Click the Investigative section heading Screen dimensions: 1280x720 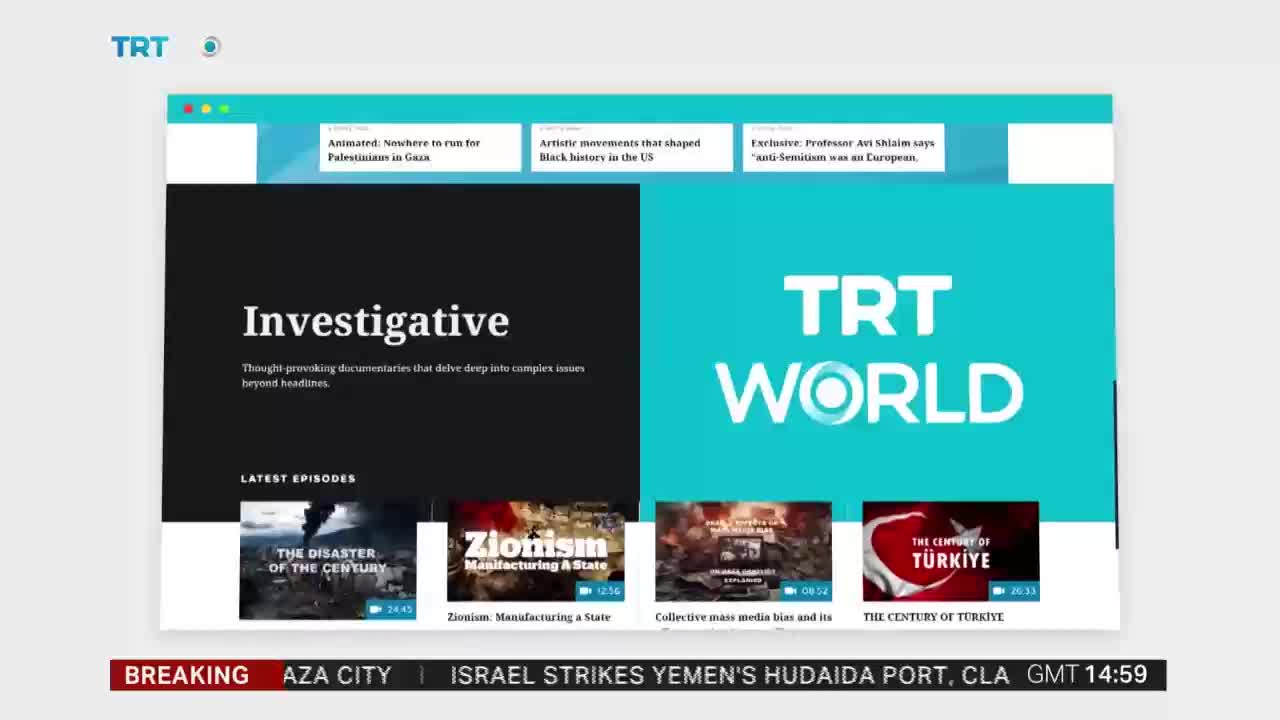[376, 321]
